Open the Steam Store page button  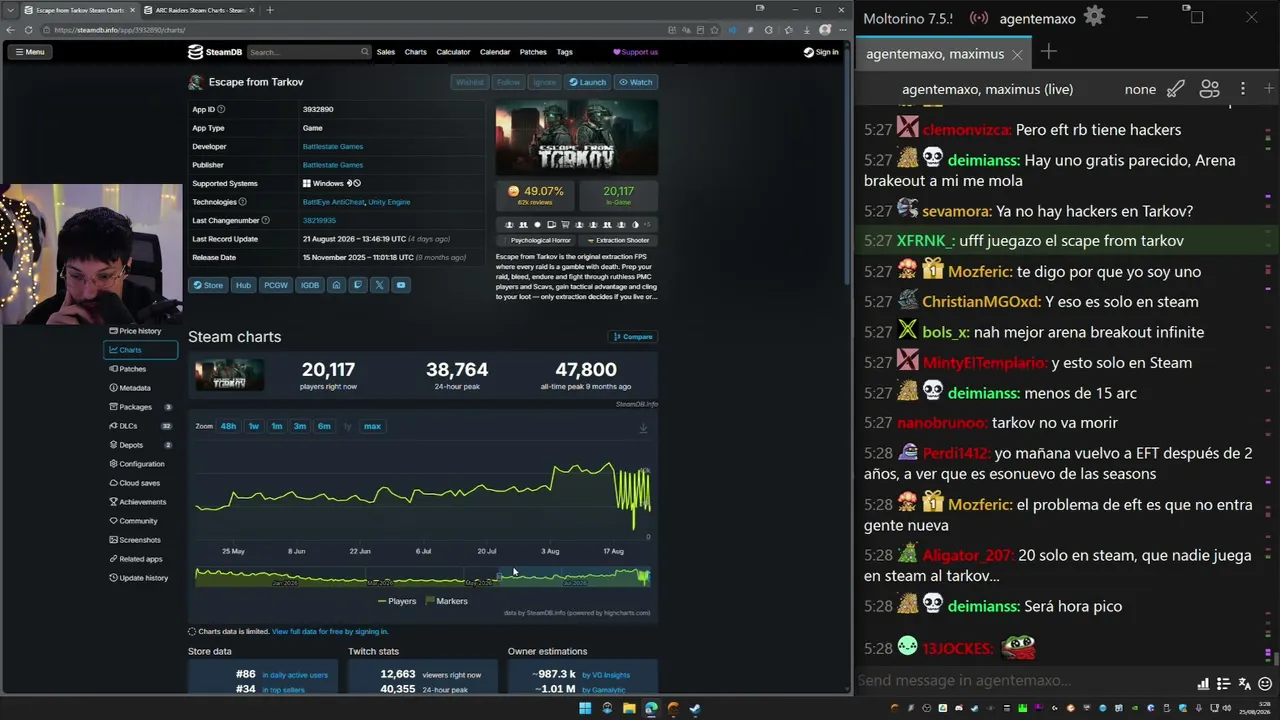(x=209, y=285)
